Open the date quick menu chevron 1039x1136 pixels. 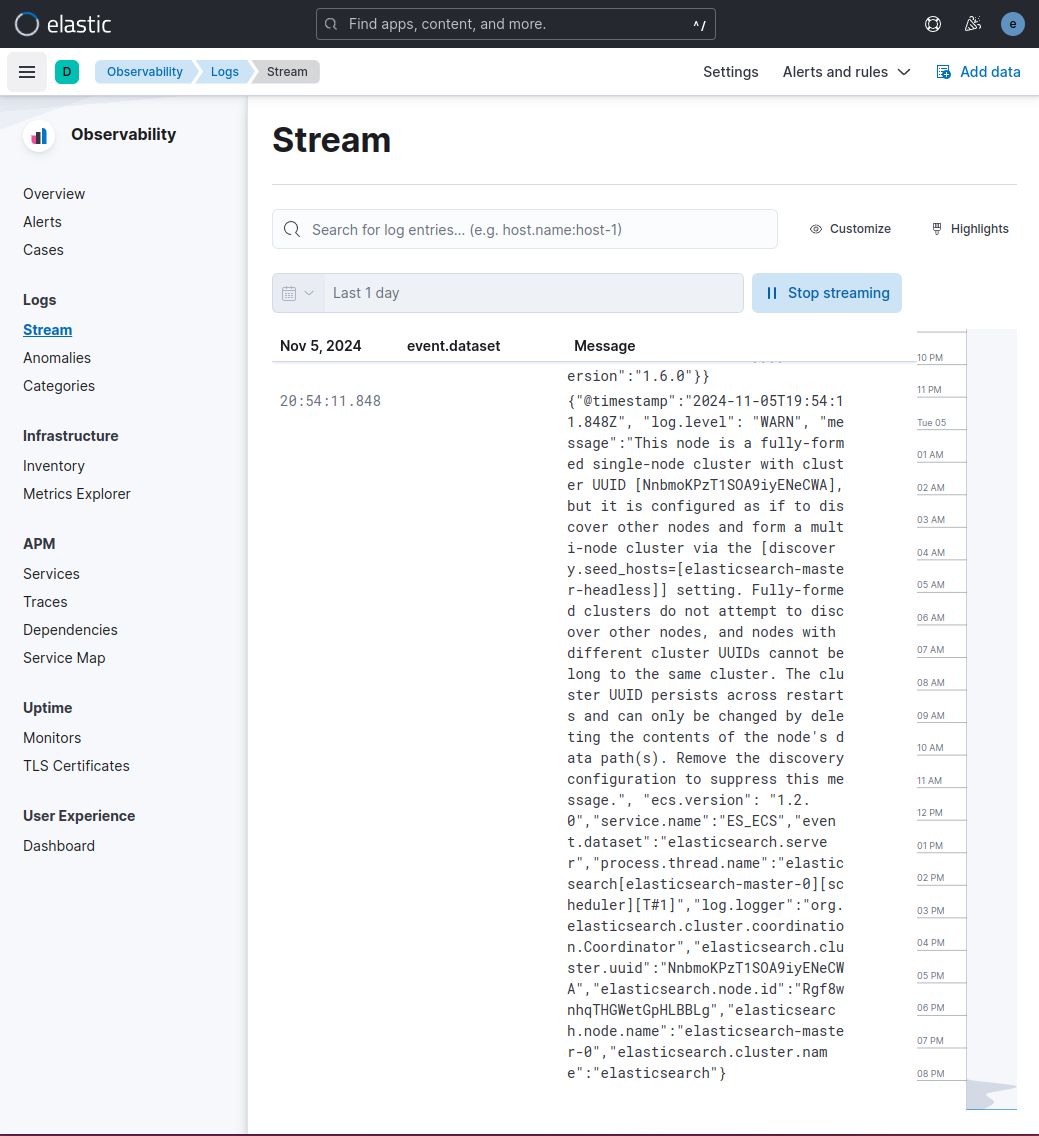(x=309, y=293)
